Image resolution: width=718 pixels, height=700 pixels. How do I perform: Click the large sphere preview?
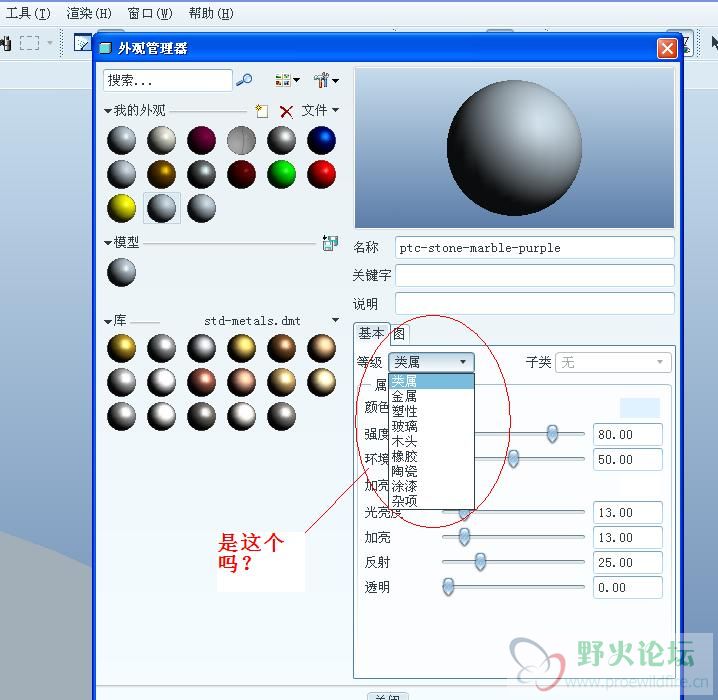pos(514,147)
